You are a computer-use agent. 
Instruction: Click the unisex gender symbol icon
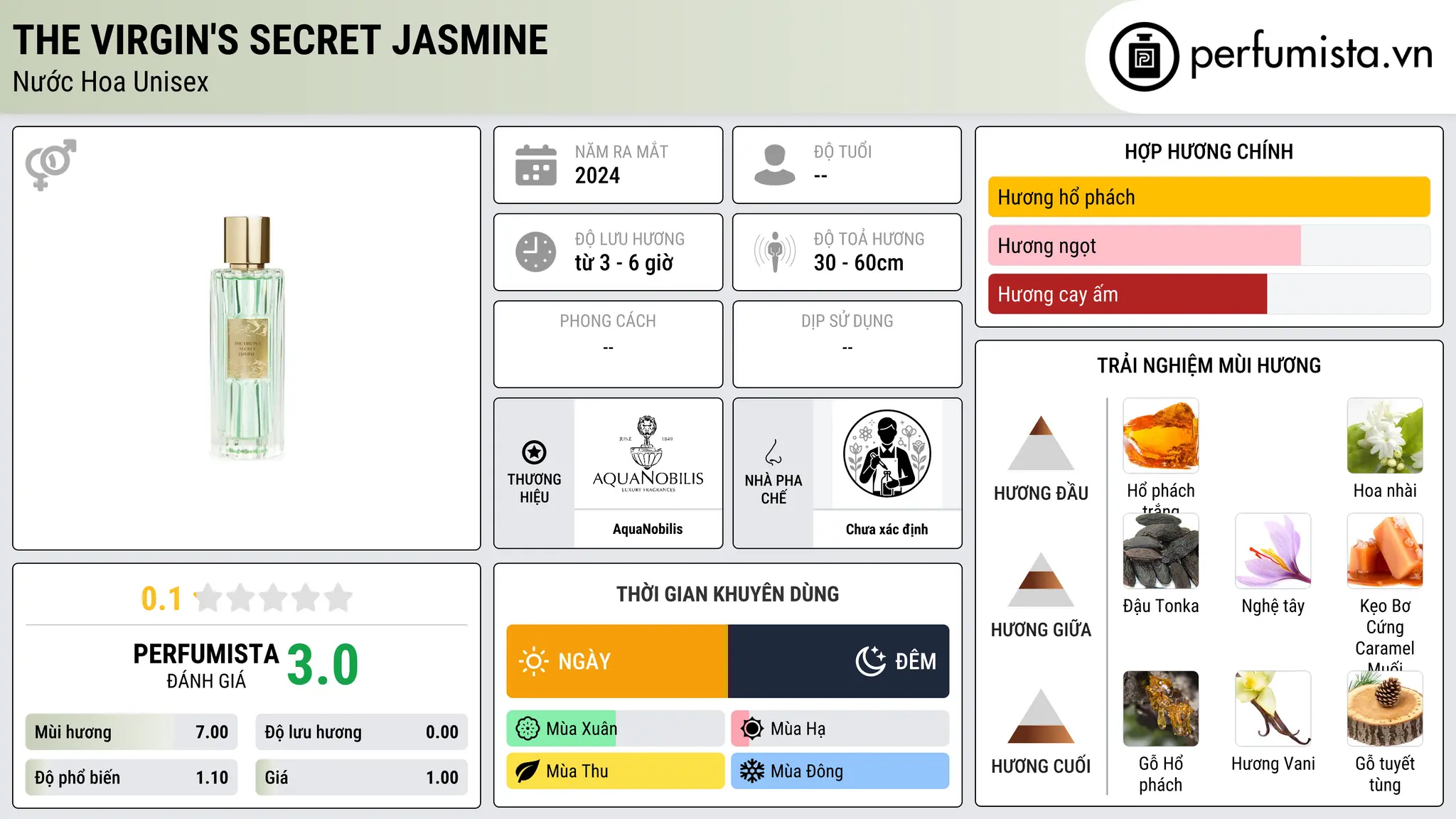[x=50, y=164]
